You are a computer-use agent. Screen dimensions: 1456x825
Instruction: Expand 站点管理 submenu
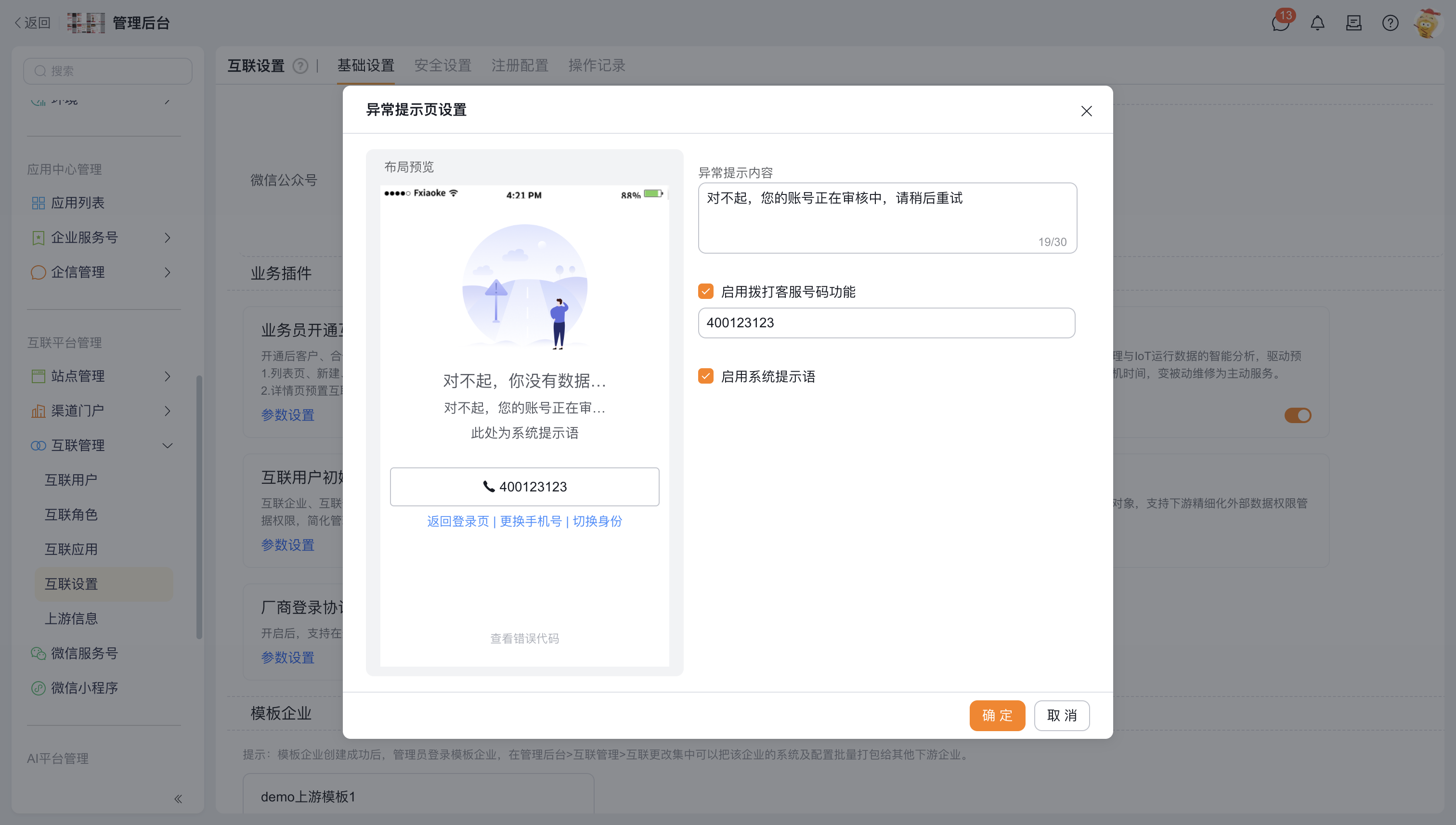click(x=167, y=375)
